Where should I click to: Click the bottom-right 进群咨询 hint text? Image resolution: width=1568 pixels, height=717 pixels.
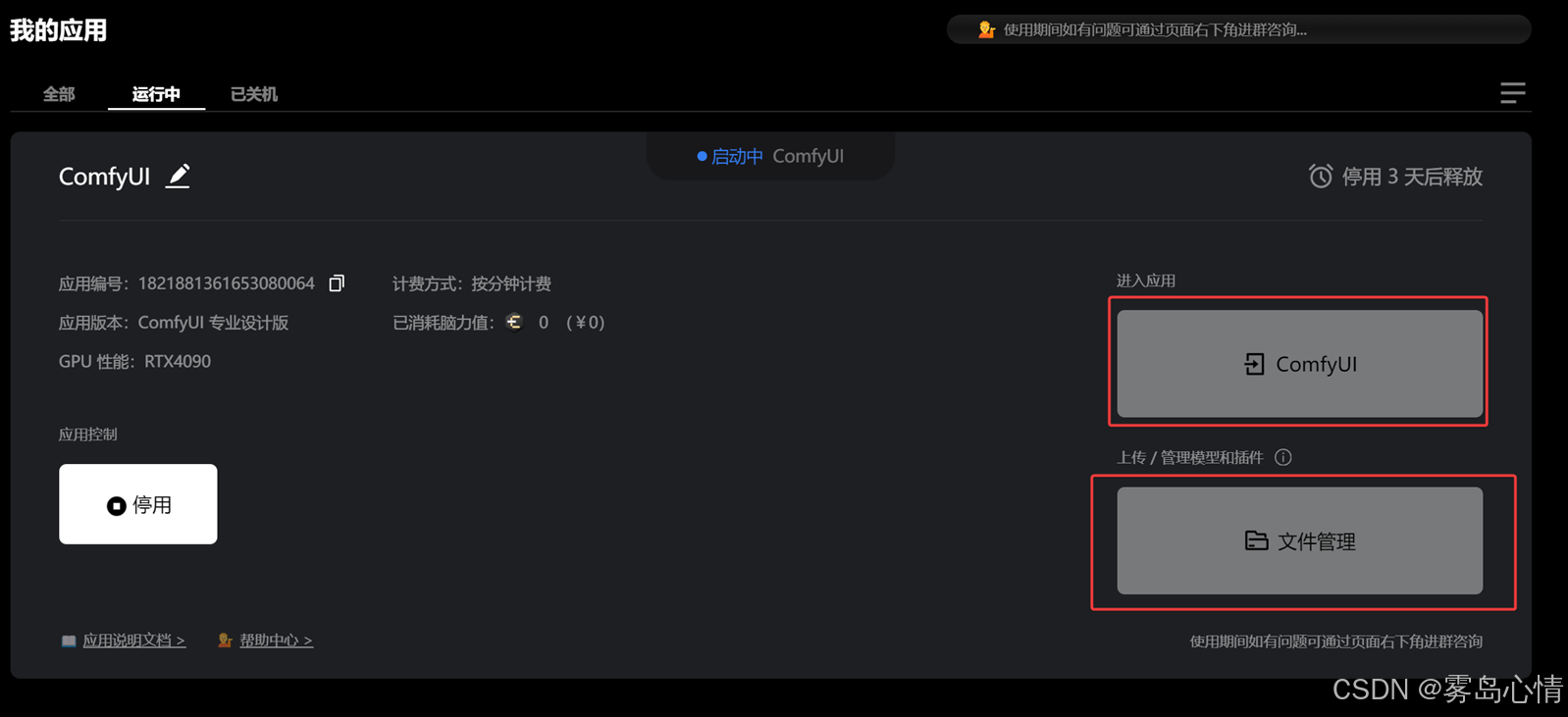pyautogui.click(x=1335, y=641)
